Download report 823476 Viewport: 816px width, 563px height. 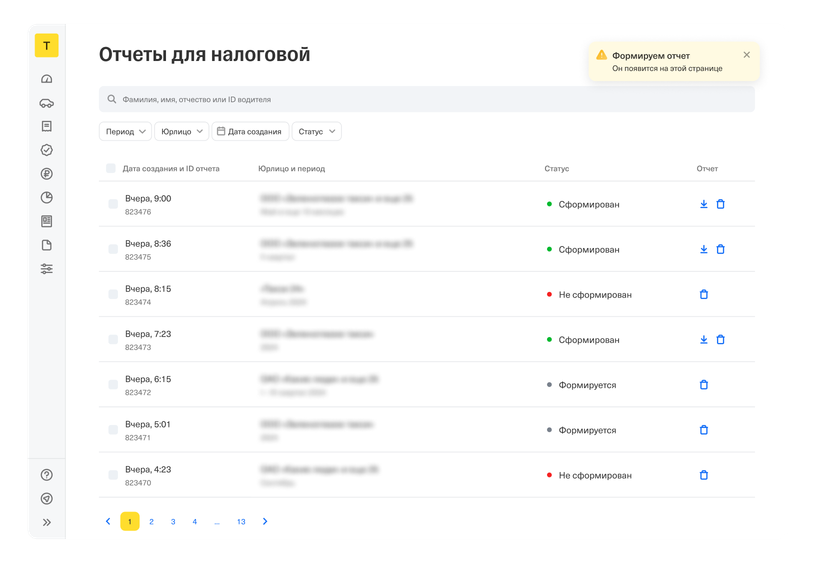703,204
